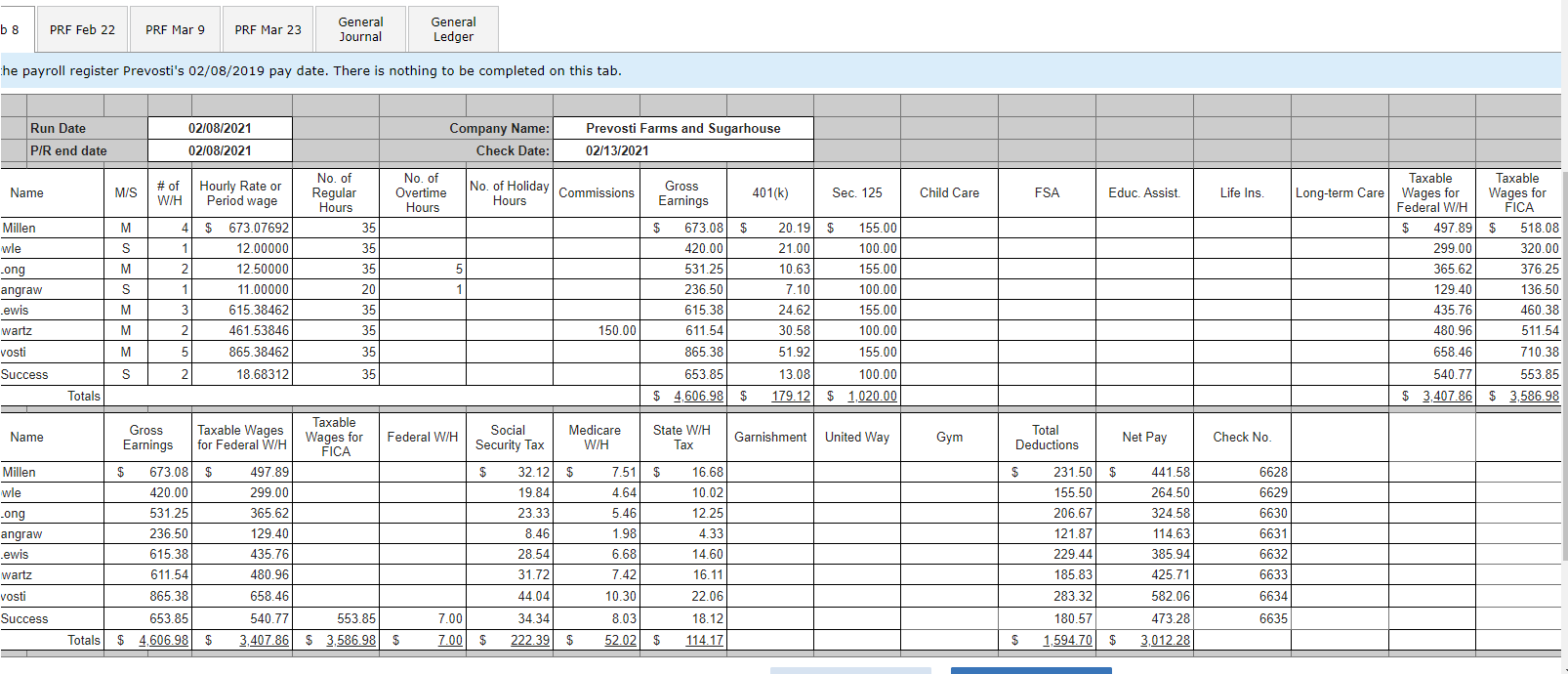The image size is (1568, 674).
Task: Select the Total Deductions amount 231.50
Action: pyautogui.click(x=1047, y=472)
